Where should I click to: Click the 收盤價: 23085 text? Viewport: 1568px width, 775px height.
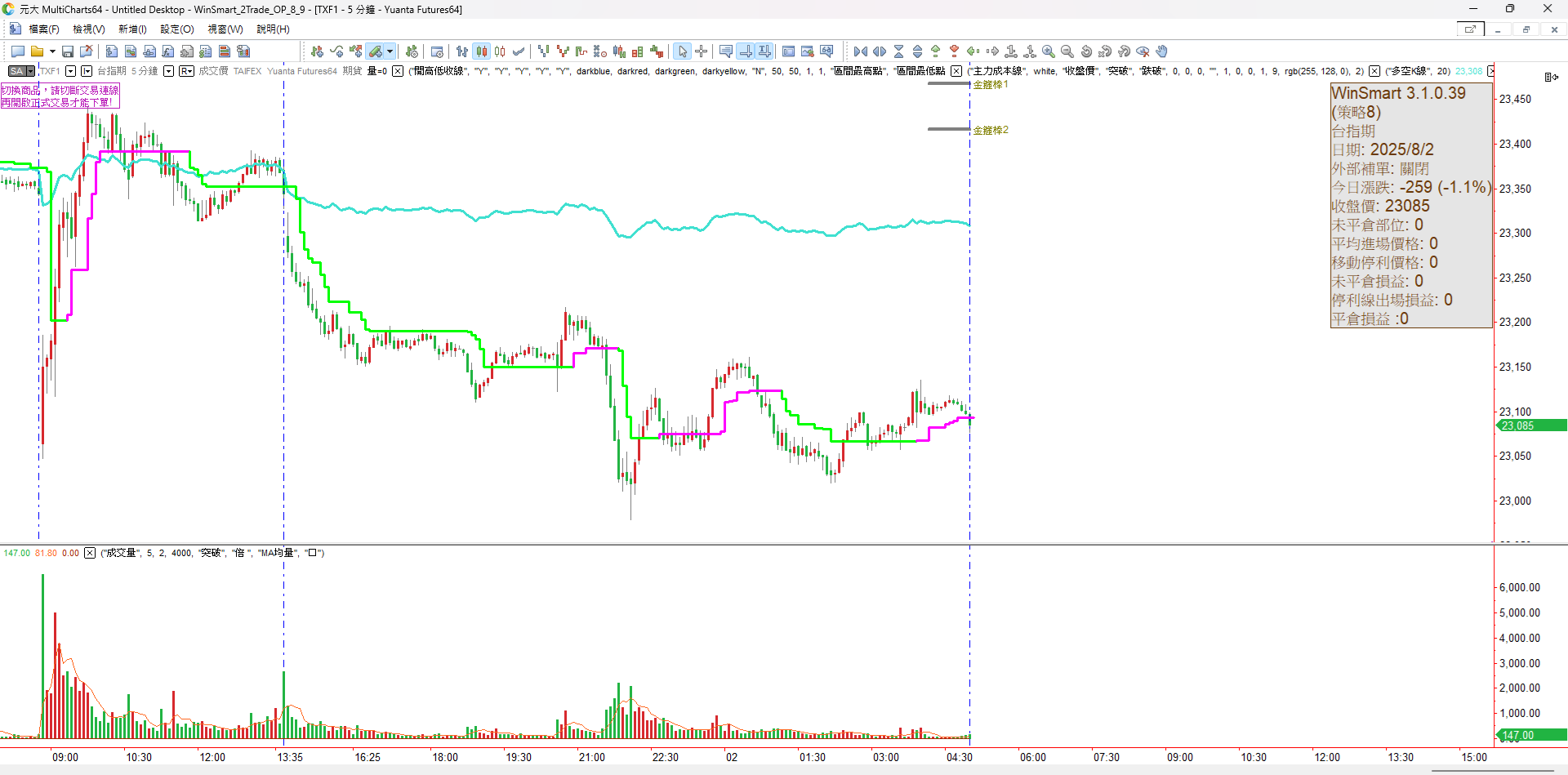coord(1380,206)
